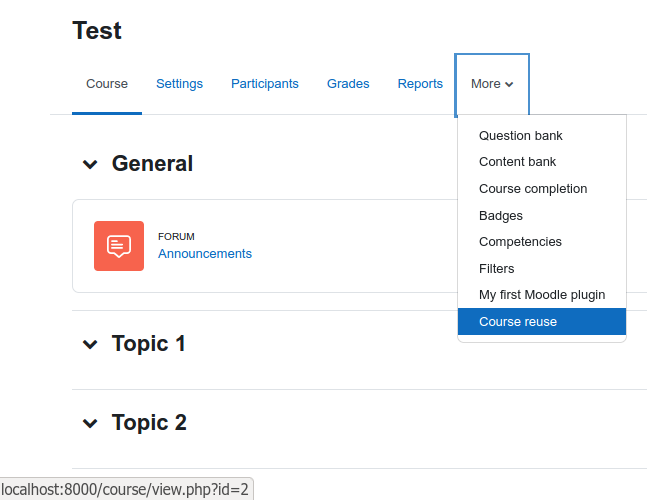647x500 pixels.
Task: Click the Test course heading
Action: coord(97,31)
